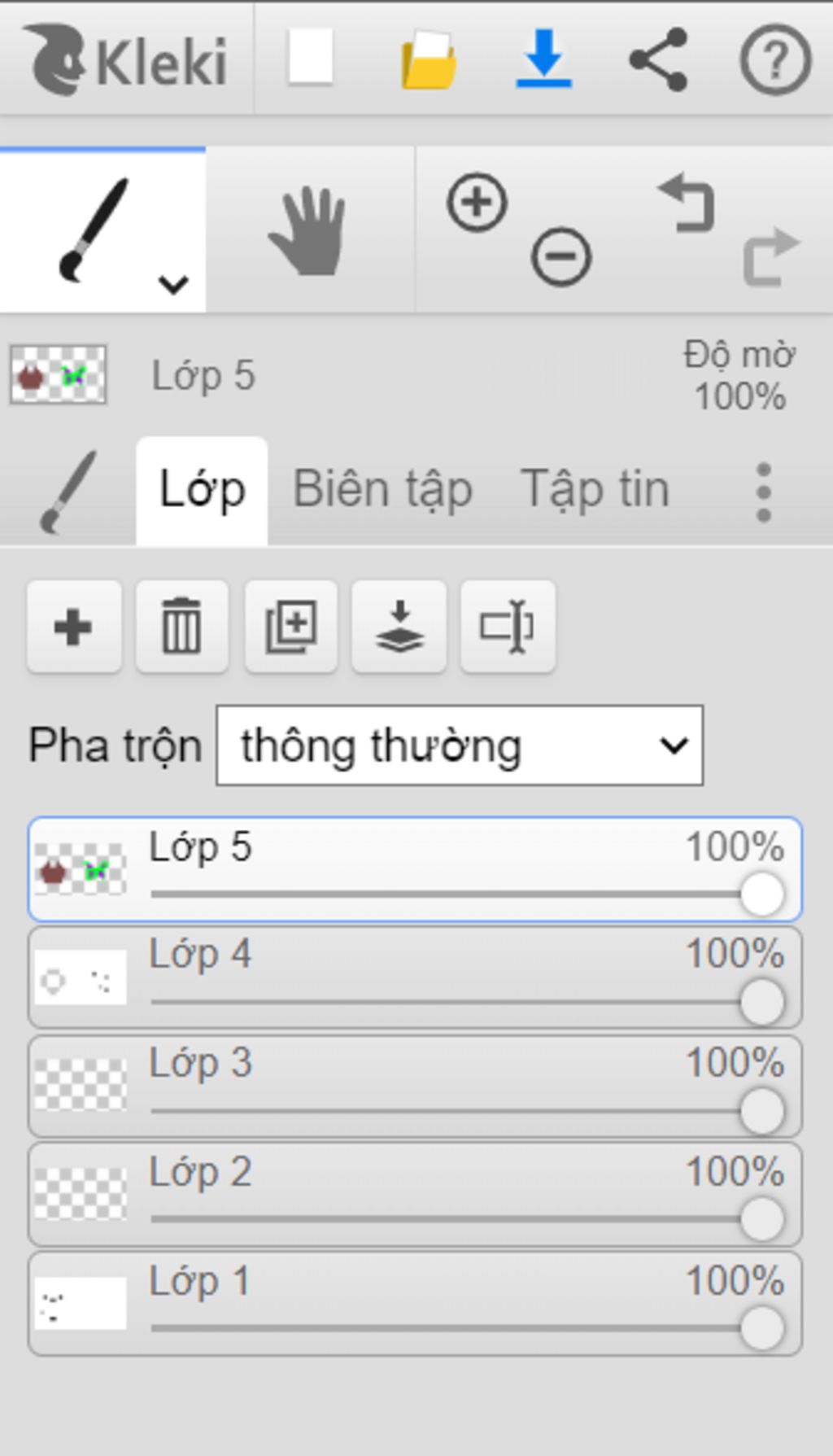
Task: Click the rename layer icon
Action: 508,627
